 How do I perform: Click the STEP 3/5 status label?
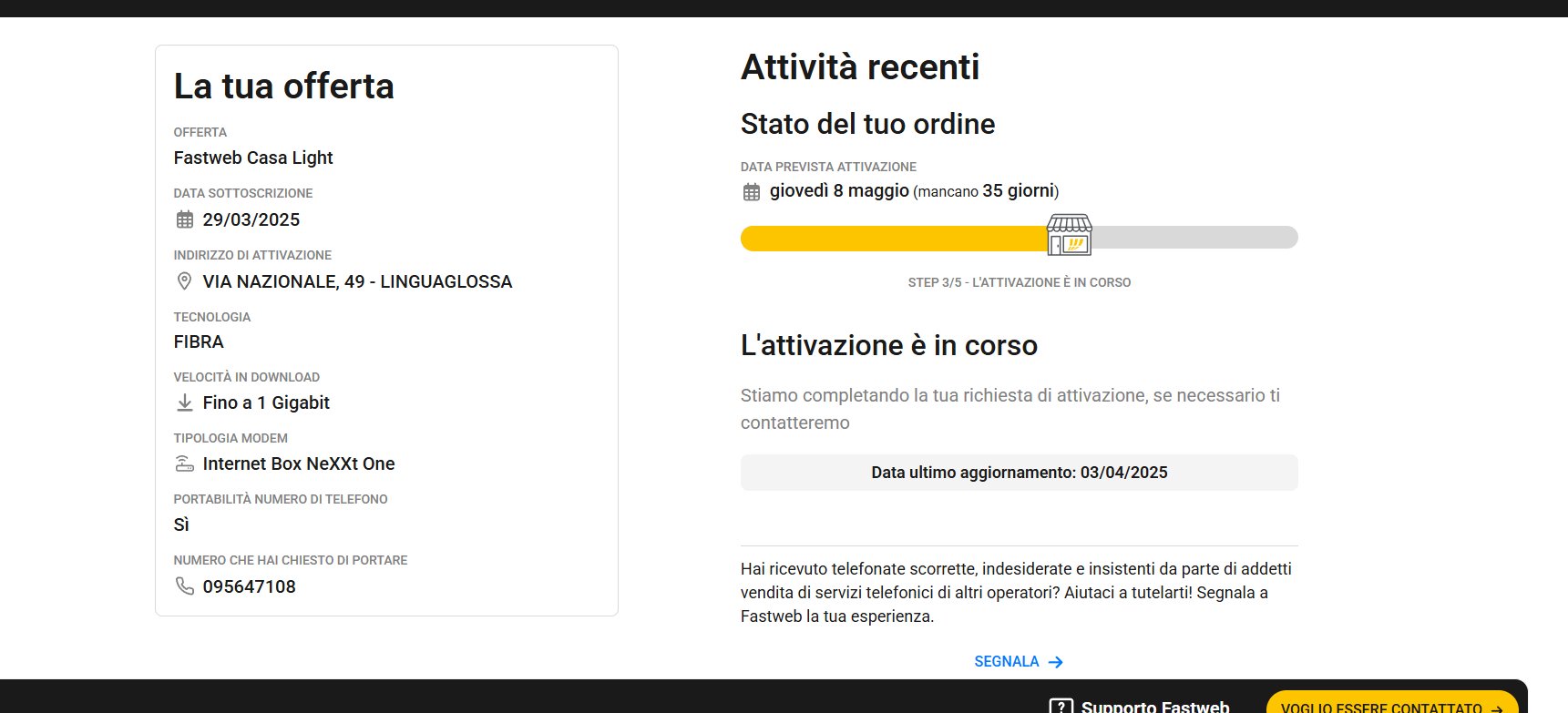(x=1019, y=283)
